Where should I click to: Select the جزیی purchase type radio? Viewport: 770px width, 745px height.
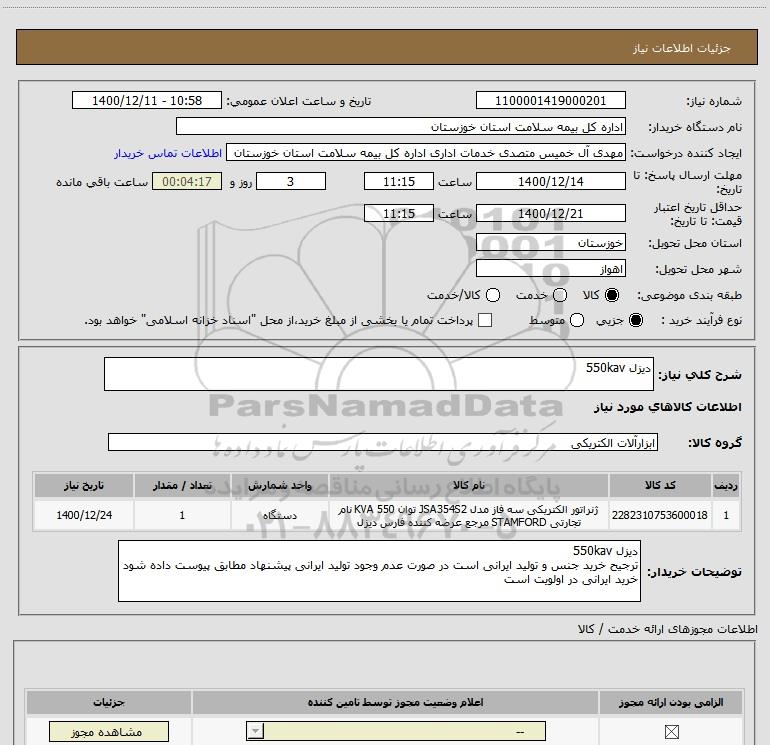635,320
